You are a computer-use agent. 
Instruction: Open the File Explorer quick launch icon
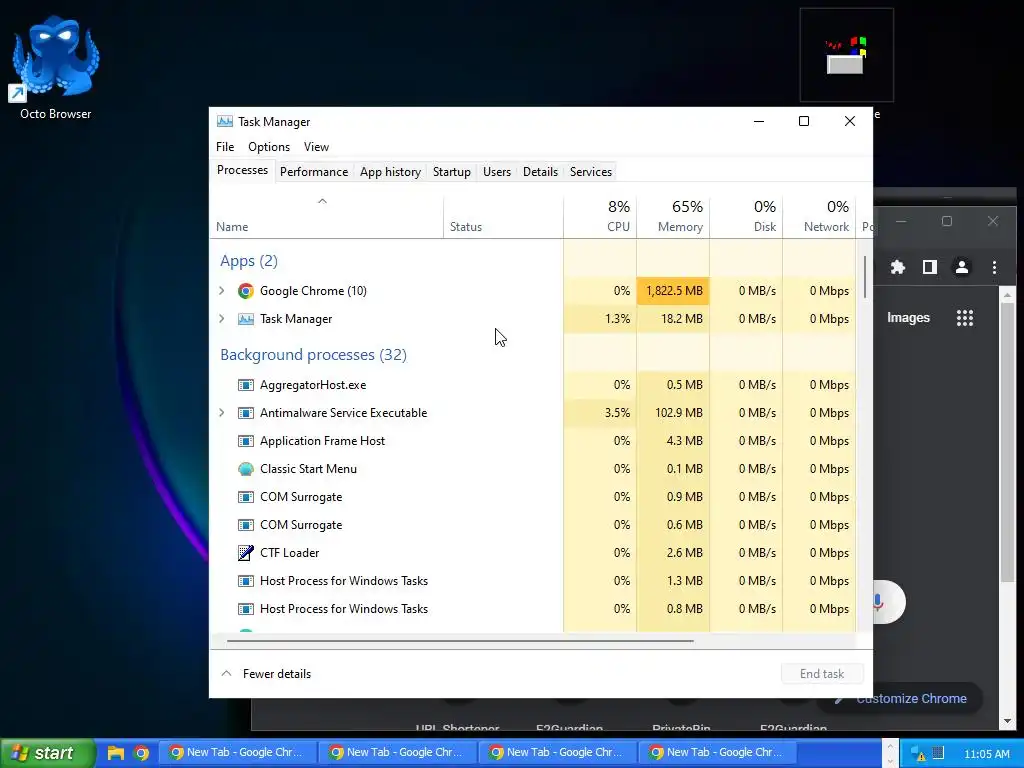pos(116,753)
